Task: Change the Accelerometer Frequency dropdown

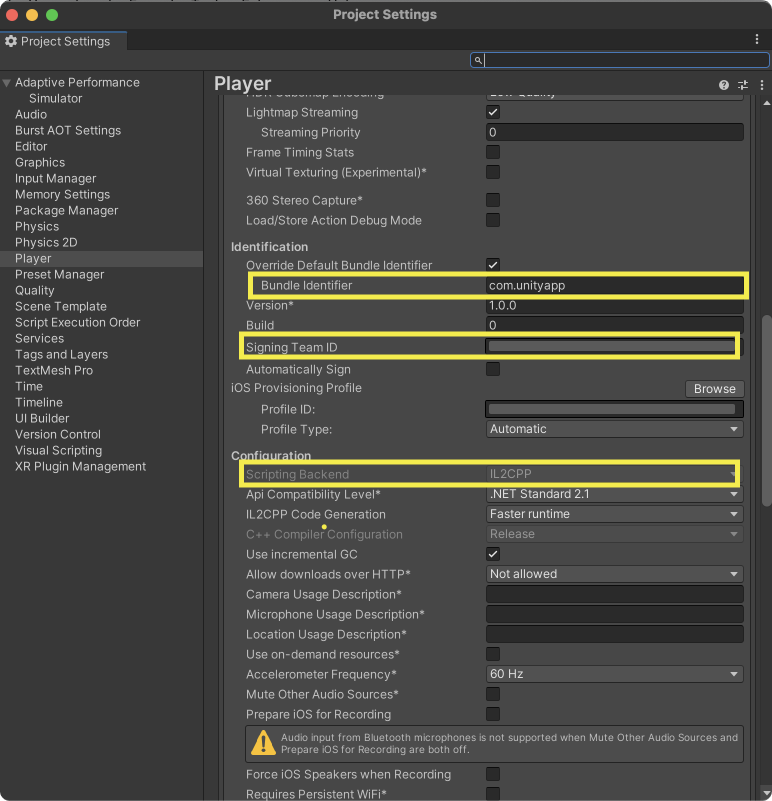Action: point(614,674)
